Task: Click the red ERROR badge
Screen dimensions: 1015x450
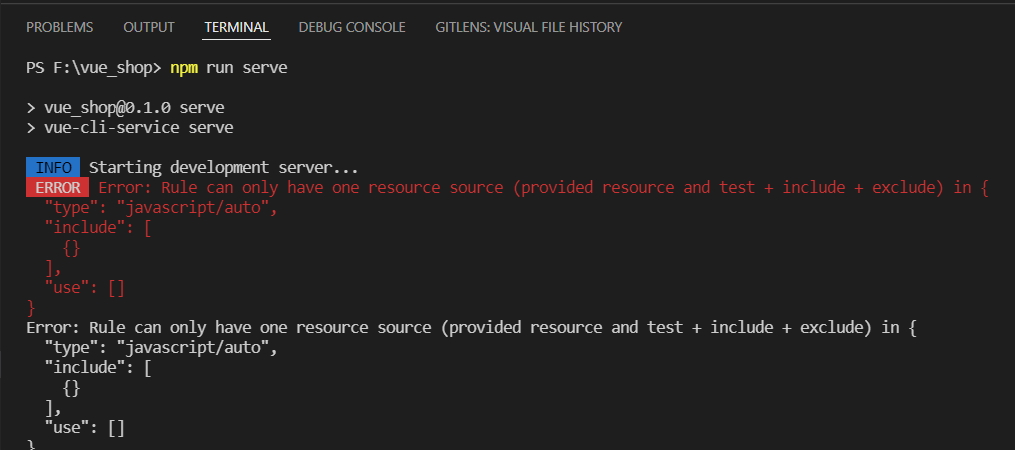Action: pos(57,188)
